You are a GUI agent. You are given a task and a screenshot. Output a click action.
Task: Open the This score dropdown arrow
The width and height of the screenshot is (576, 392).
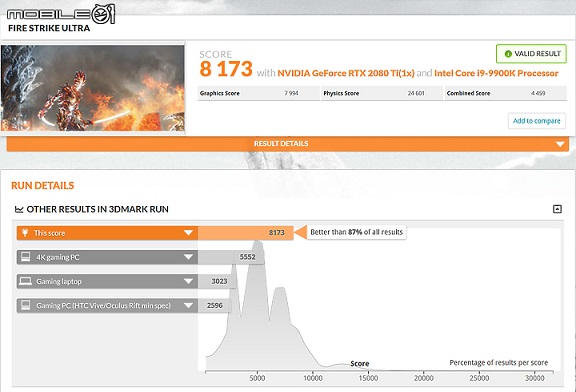[x=188, y=233]
